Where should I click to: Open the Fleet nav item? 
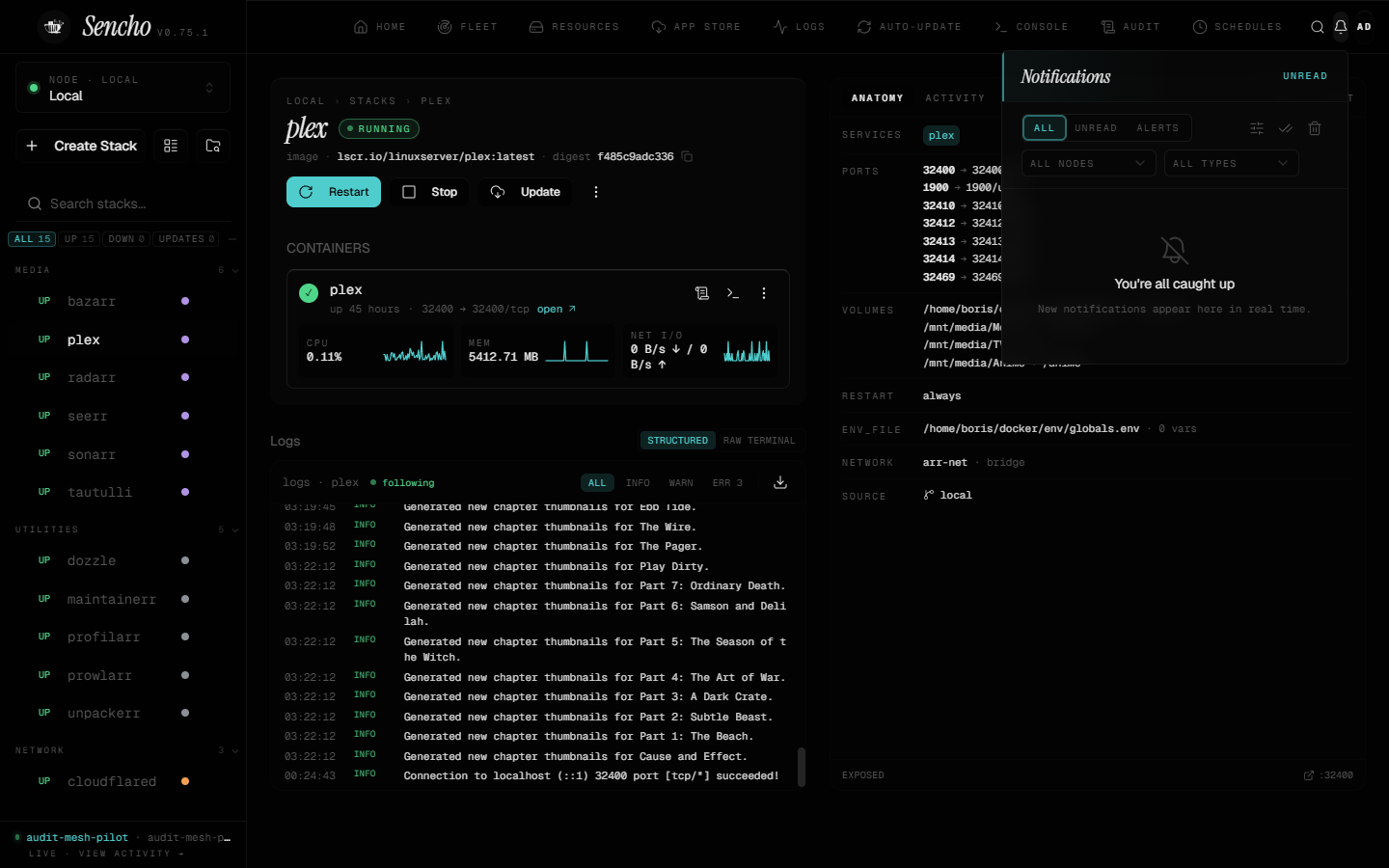point(468,27)
